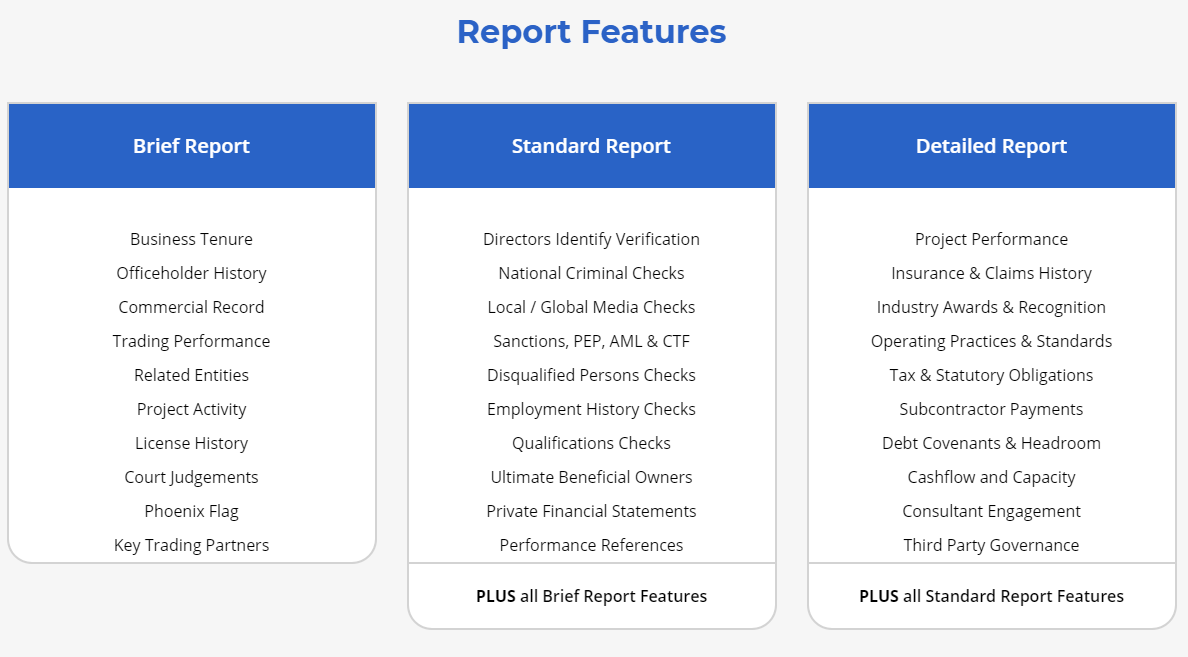Click Ultimate Beneficial Owners feature
1188x657 pixels.
(x=592, y=478)
